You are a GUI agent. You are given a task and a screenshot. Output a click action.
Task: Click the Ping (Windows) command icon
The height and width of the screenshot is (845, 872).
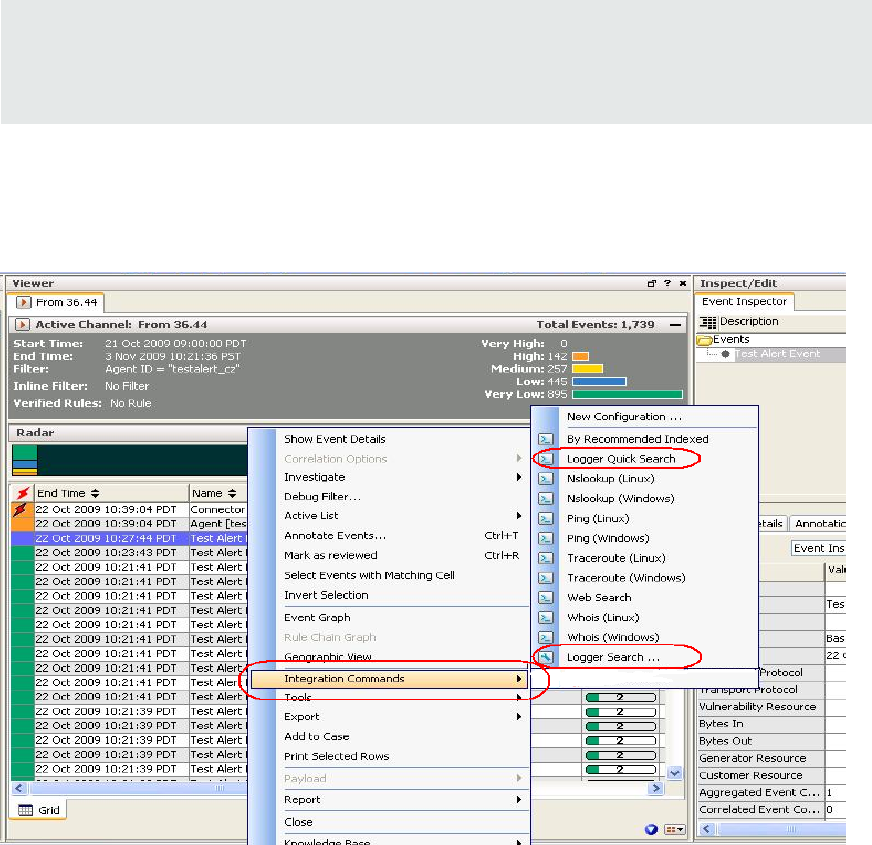tap(546, 538)
